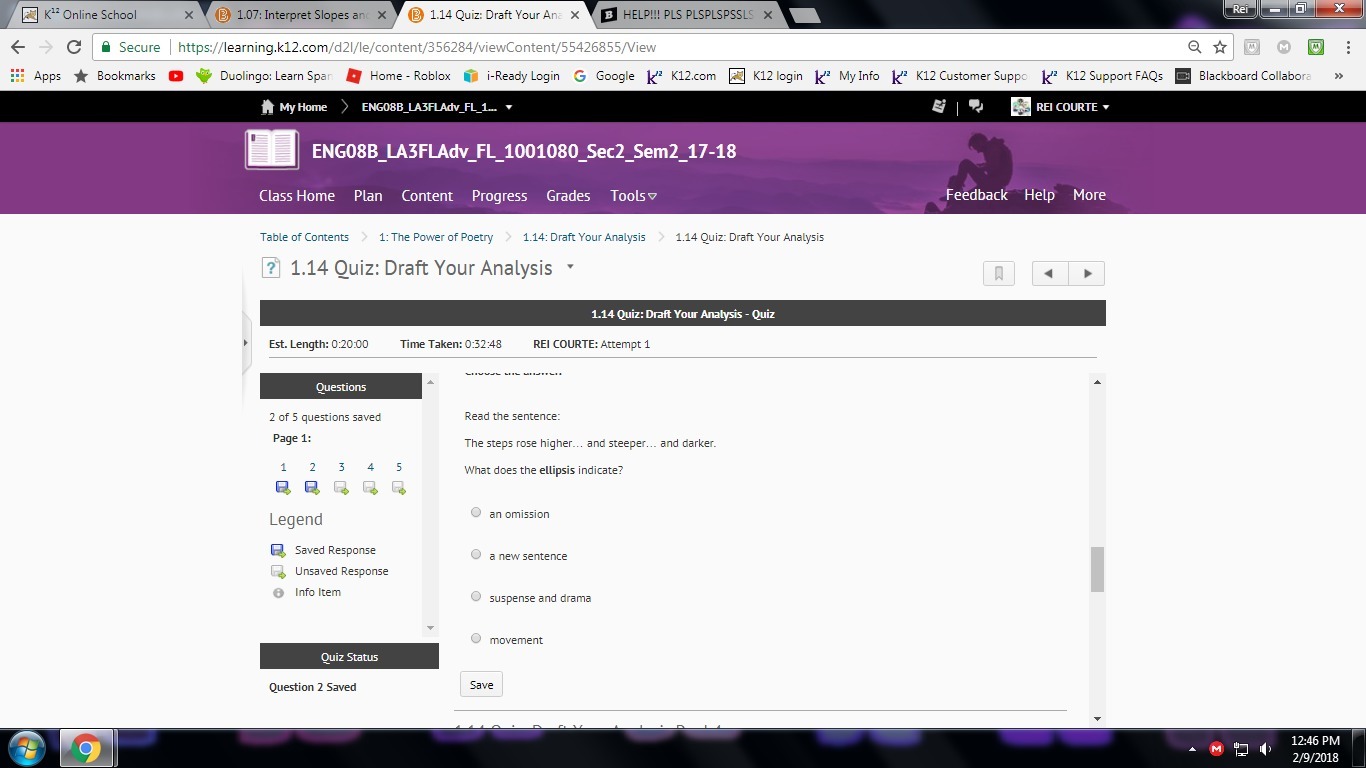Click the browser Back arrow

point(18,47)
